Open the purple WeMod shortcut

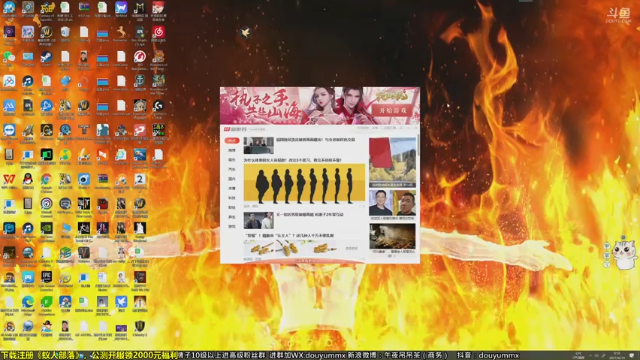pos(121,8)
